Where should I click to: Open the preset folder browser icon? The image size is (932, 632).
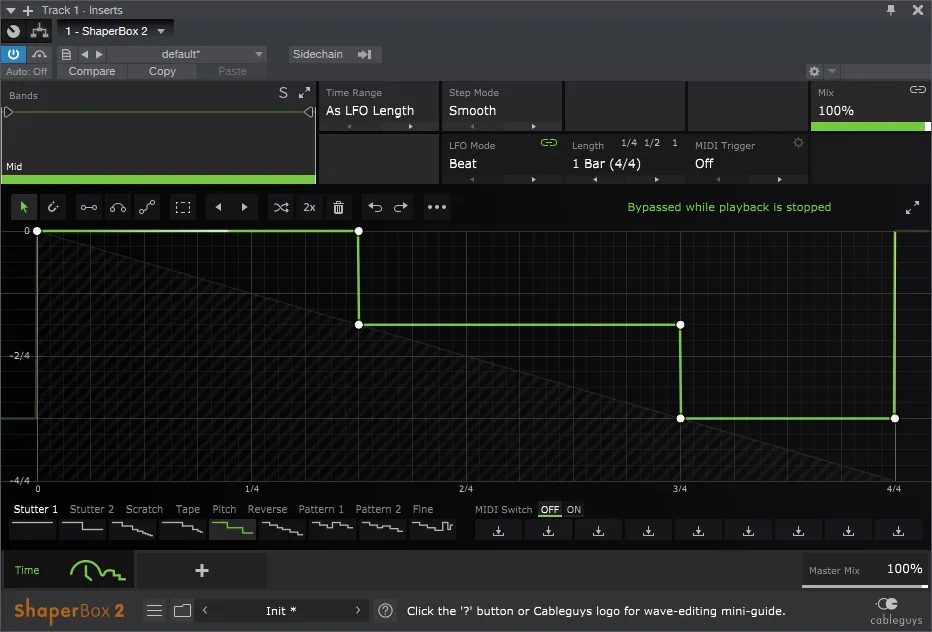coord(182,611)
